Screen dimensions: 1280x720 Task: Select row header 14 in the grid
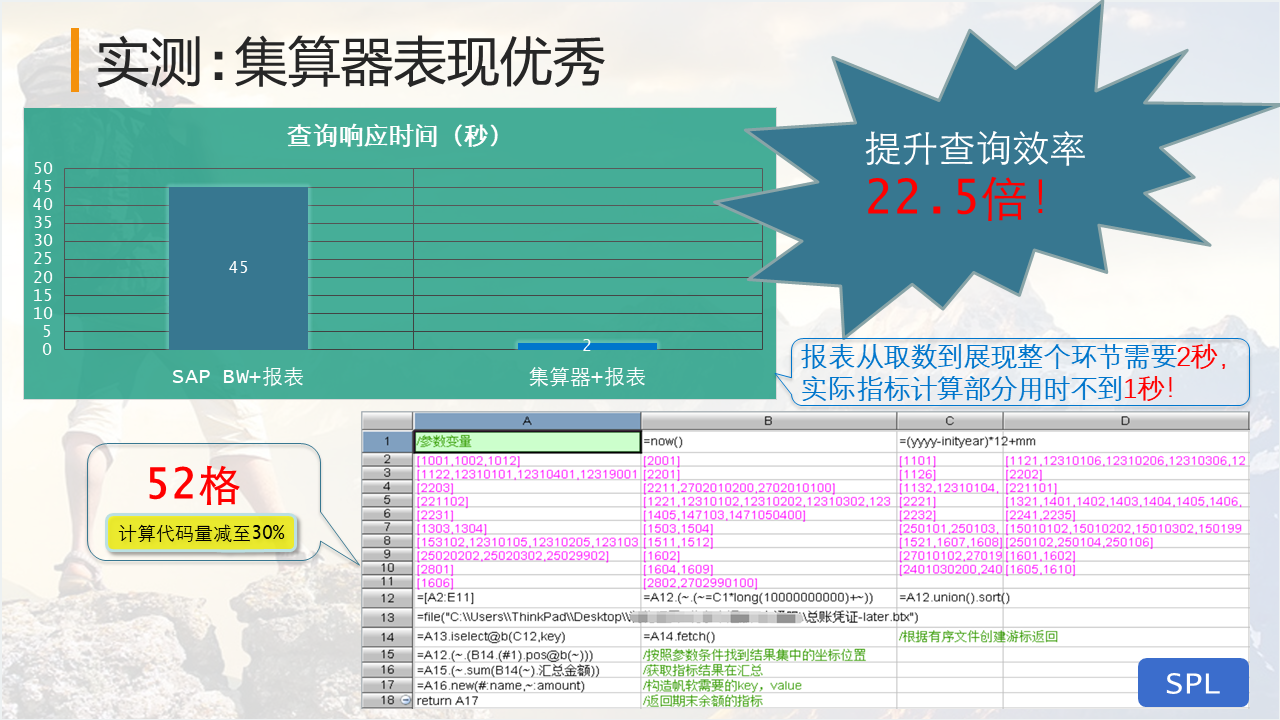point(387,637)
